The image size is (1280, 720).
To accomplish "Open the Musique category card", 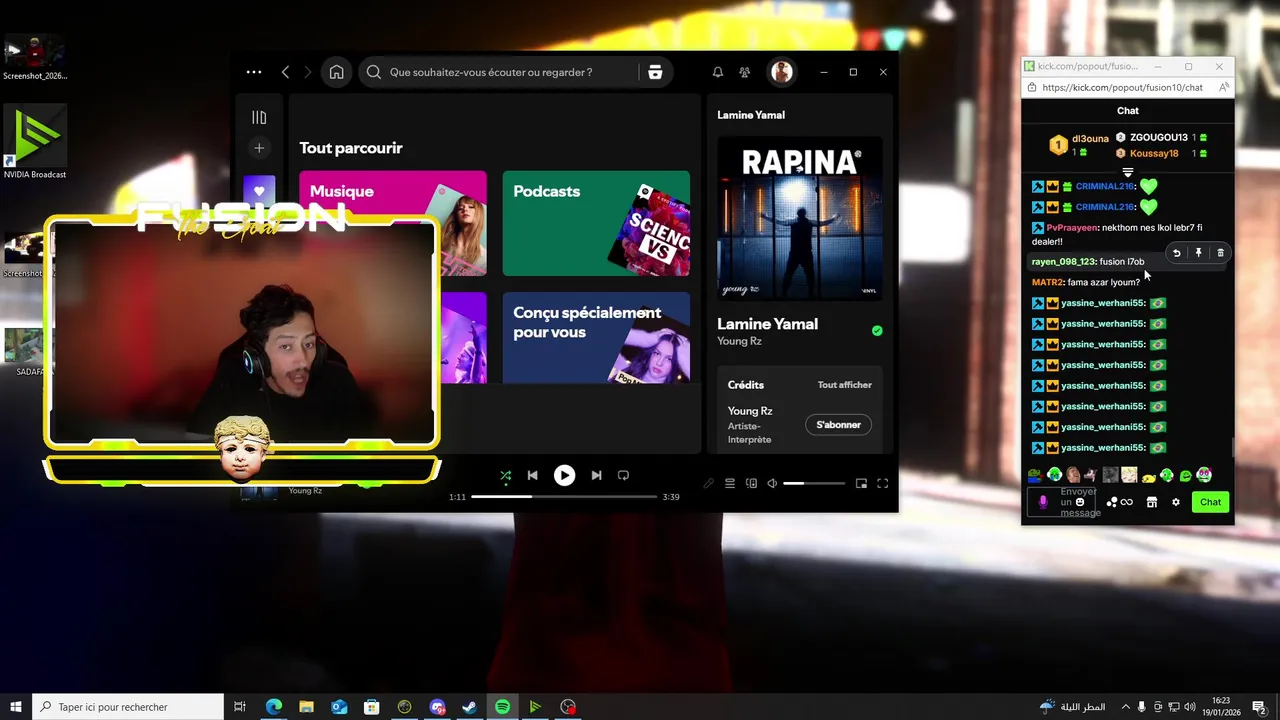I will (x=393, y=223).
